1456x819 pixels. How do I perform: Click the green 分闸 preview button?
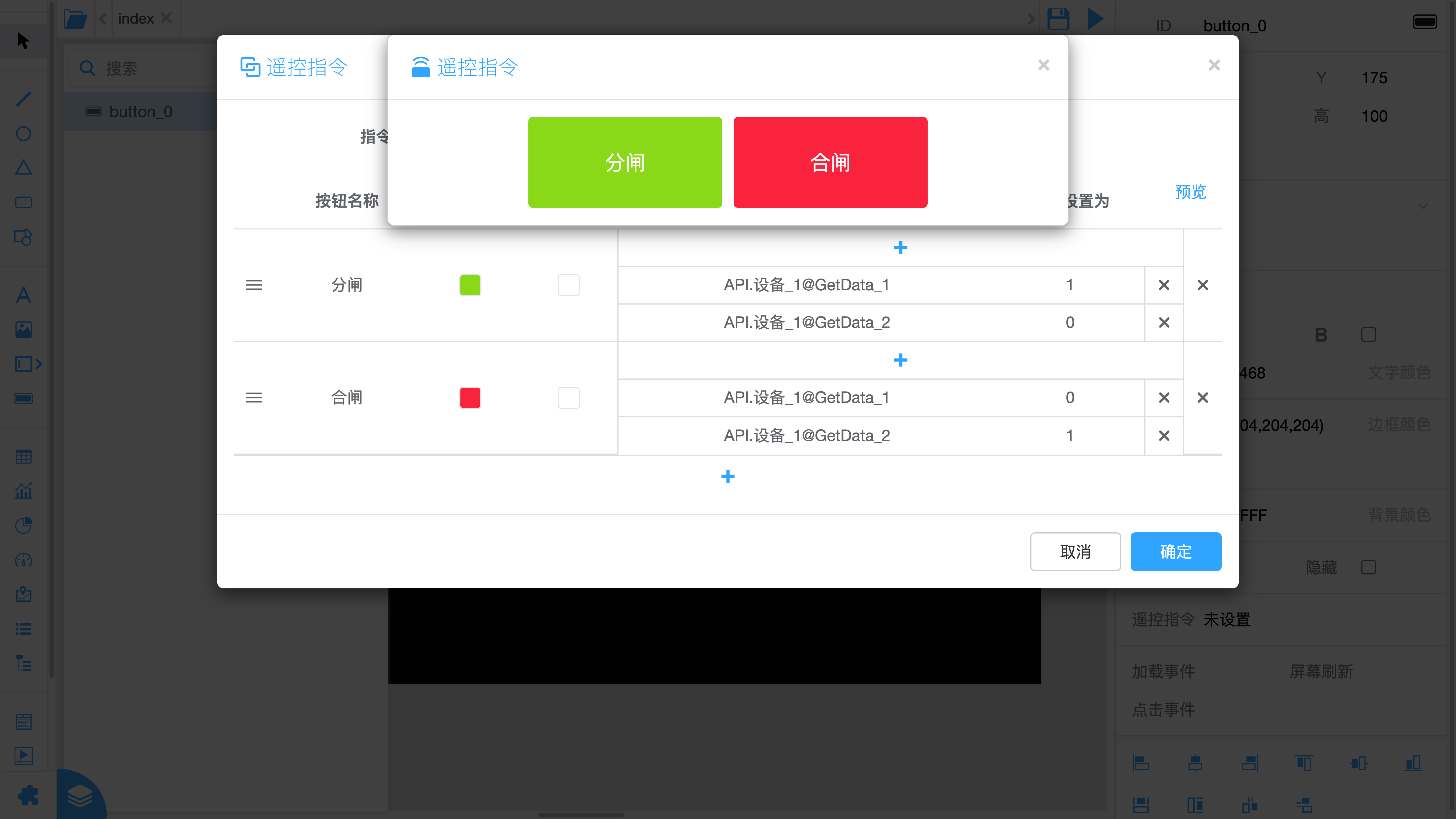click(624, 162)
